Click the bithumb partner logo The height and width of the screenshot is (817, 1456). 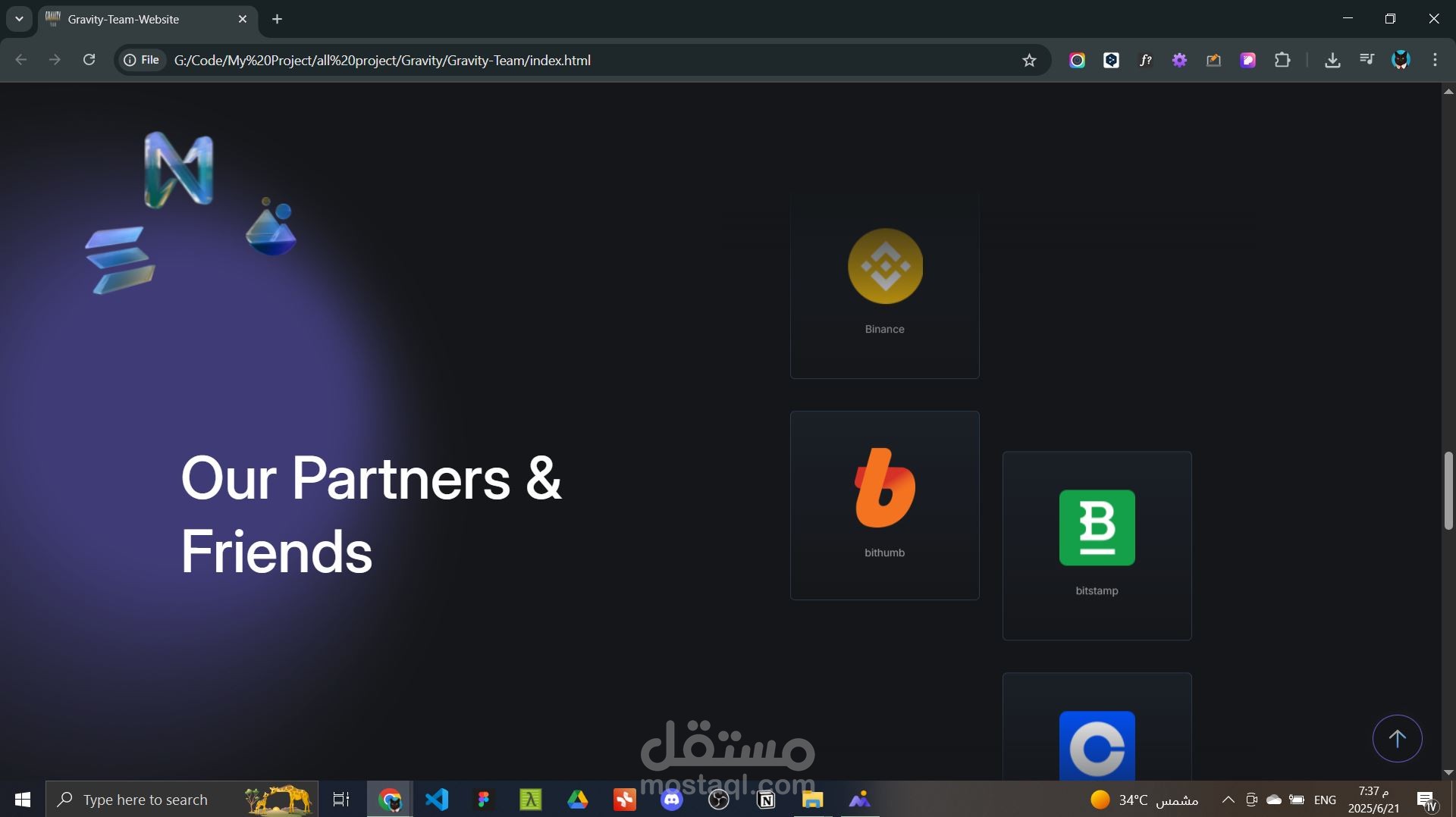click(885, 487)
